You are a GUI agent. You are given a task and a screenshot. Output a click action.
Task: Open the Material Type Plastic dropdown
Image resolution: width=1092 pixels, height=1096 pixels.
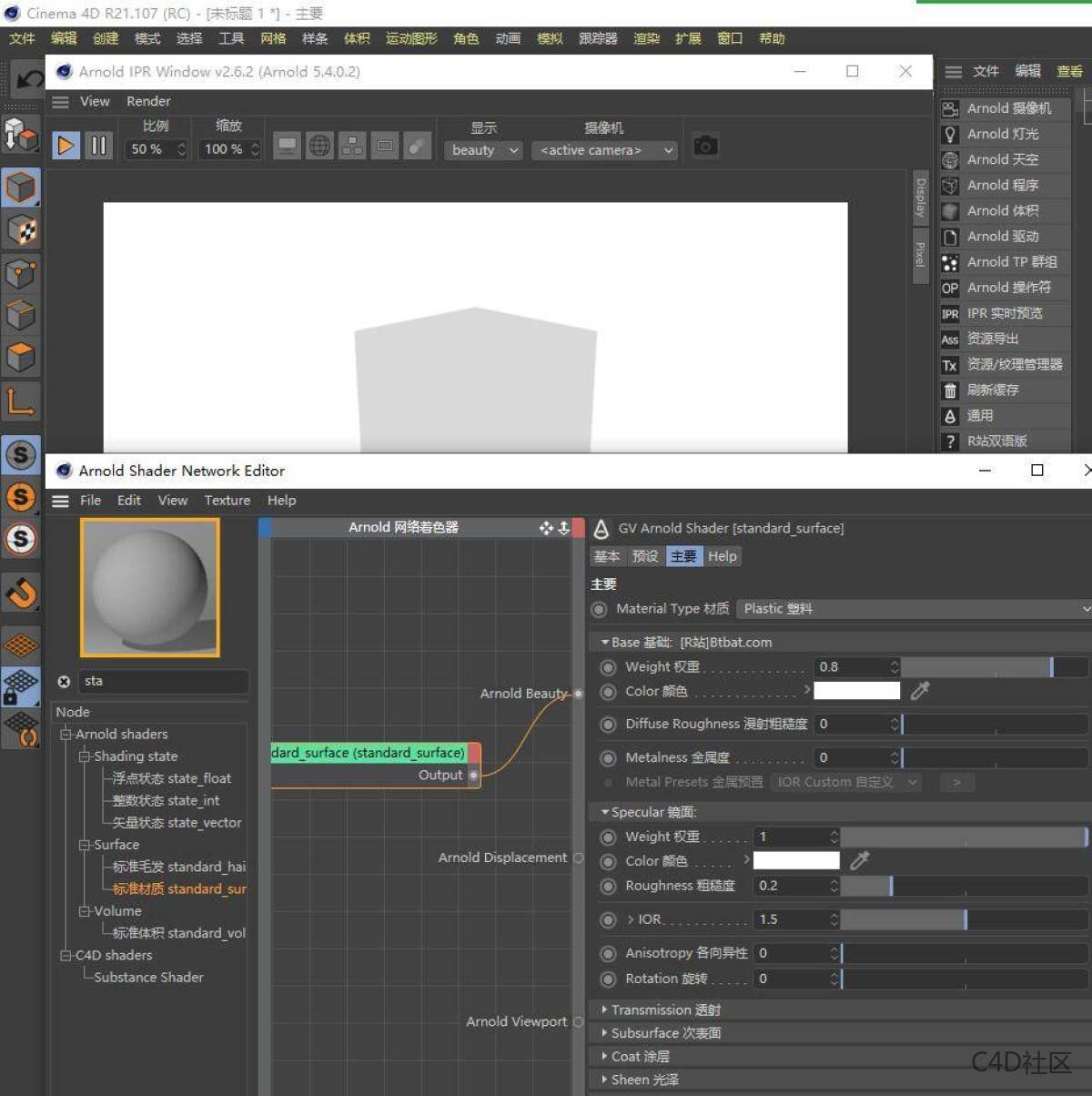914,609
